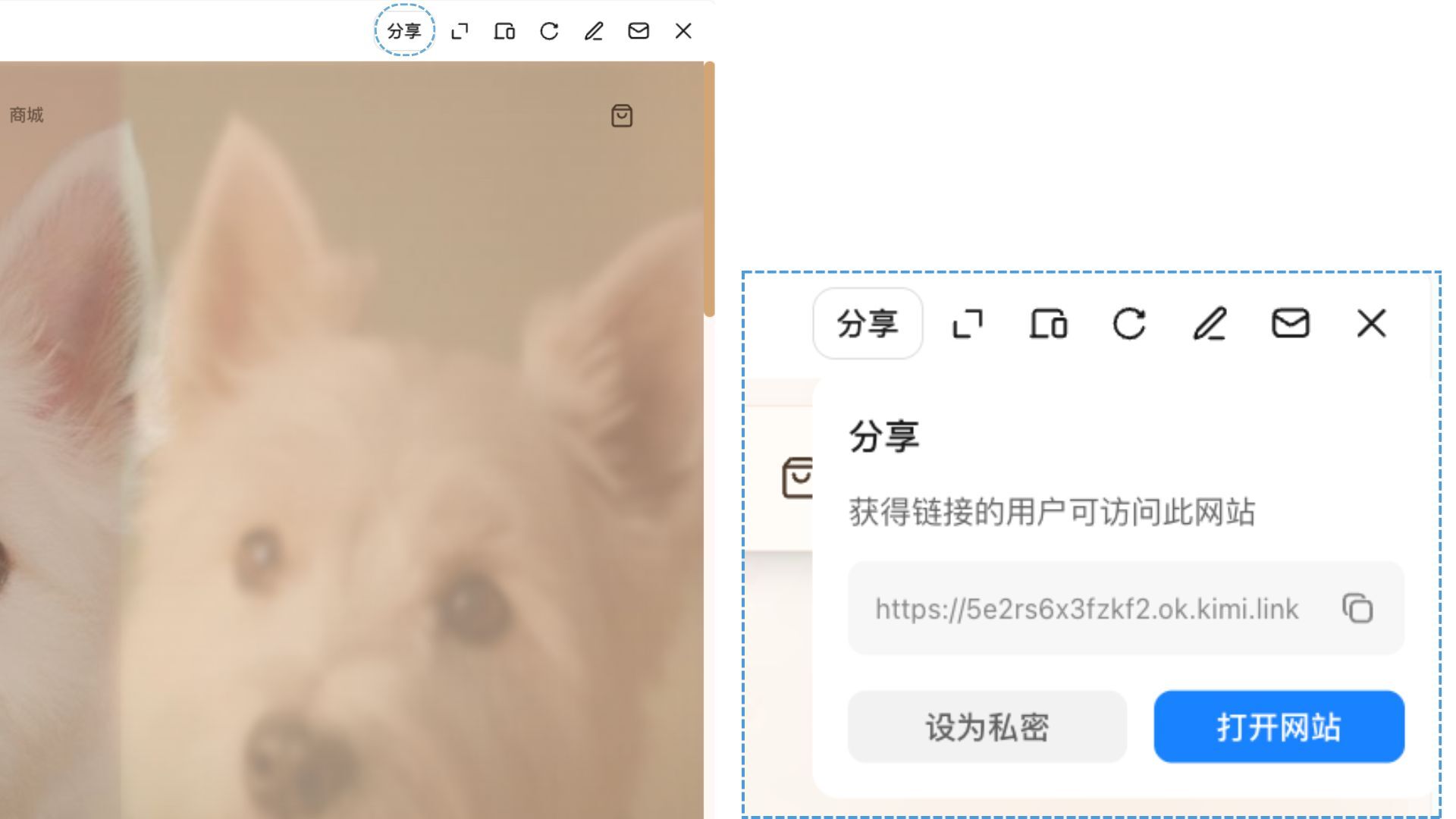1456x819 pixels.
Task: Click the expand icon in the enlarged dialog
Action: coord(968,325)
